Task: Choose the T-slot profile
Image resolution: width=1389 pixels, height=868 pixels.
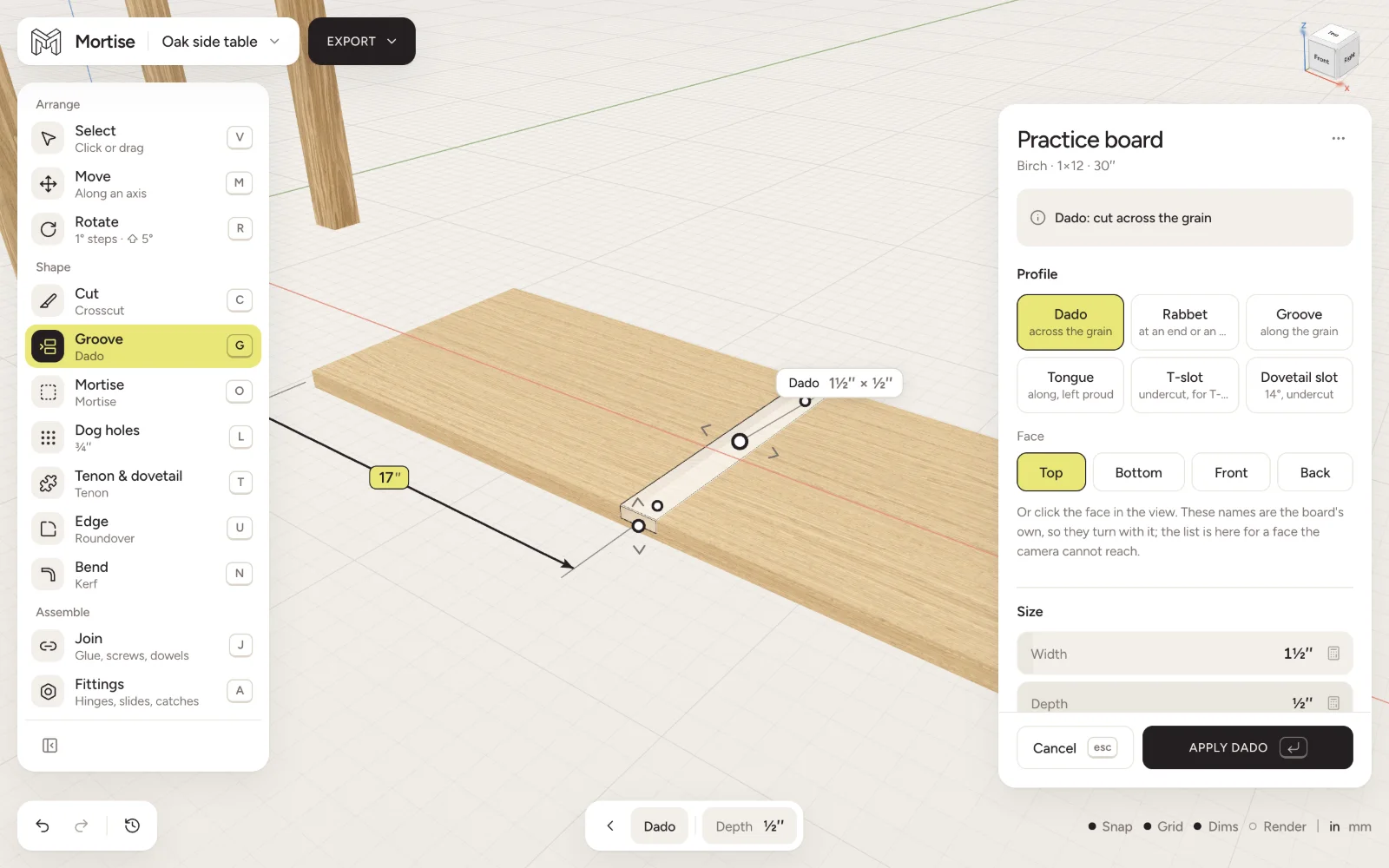Action: (1184, 385)
